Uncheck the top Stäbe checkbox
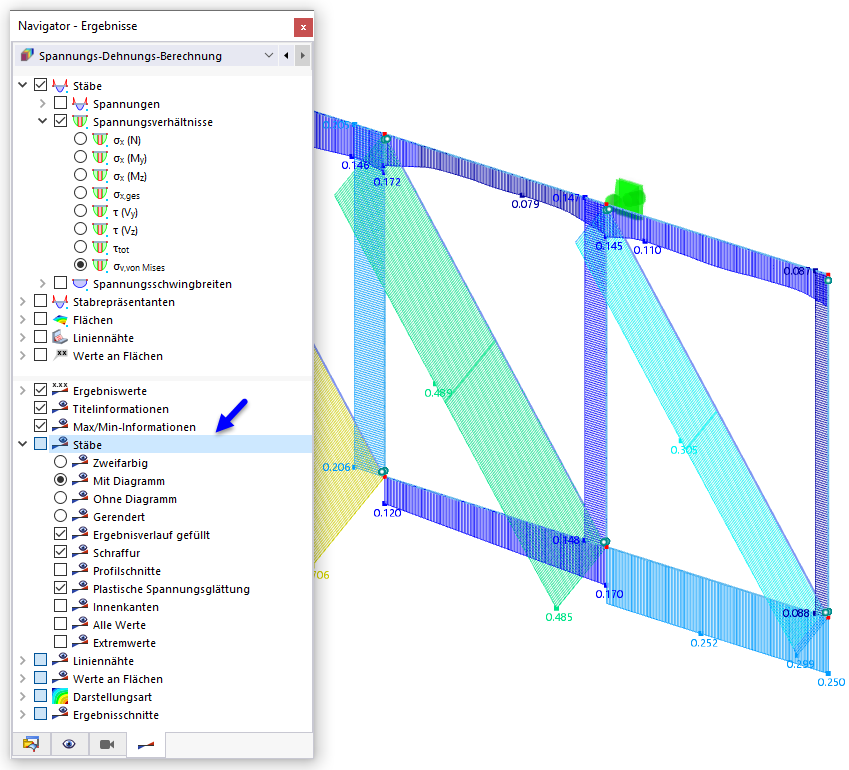Viewport: 849px width, 770px height. pyautogui.click(x=40, y=84)
